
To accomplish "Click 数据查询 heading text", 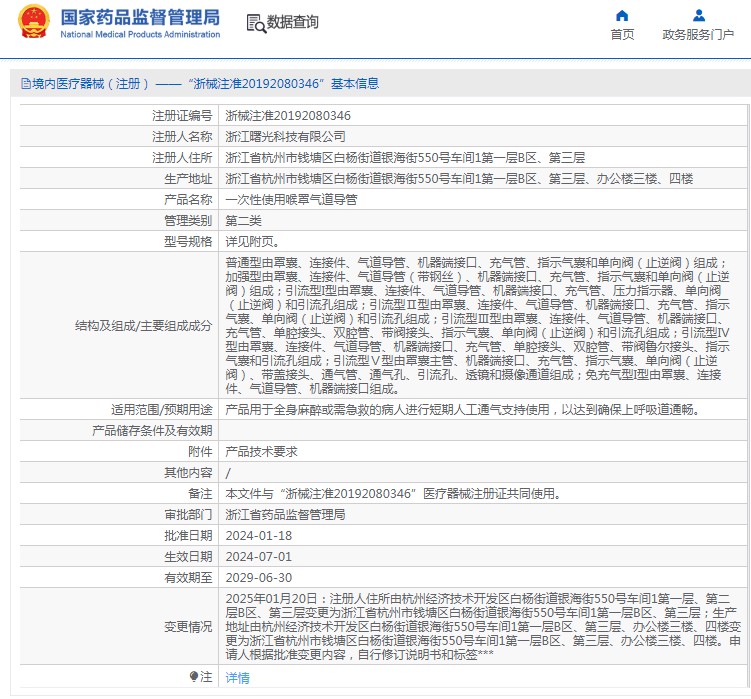I will pyautogui.click(x=293, y=22).
